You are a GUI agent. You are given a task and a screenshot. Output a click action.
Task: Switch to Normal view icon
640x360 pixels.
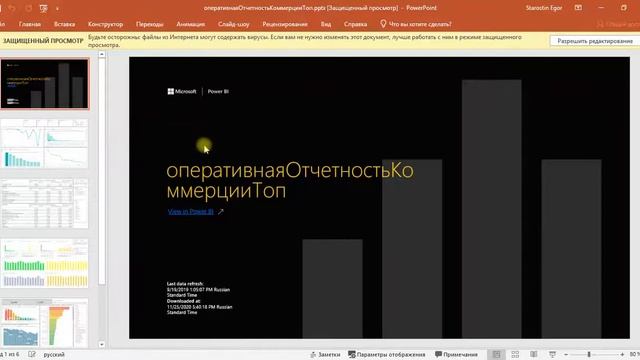tap(496, 354)
